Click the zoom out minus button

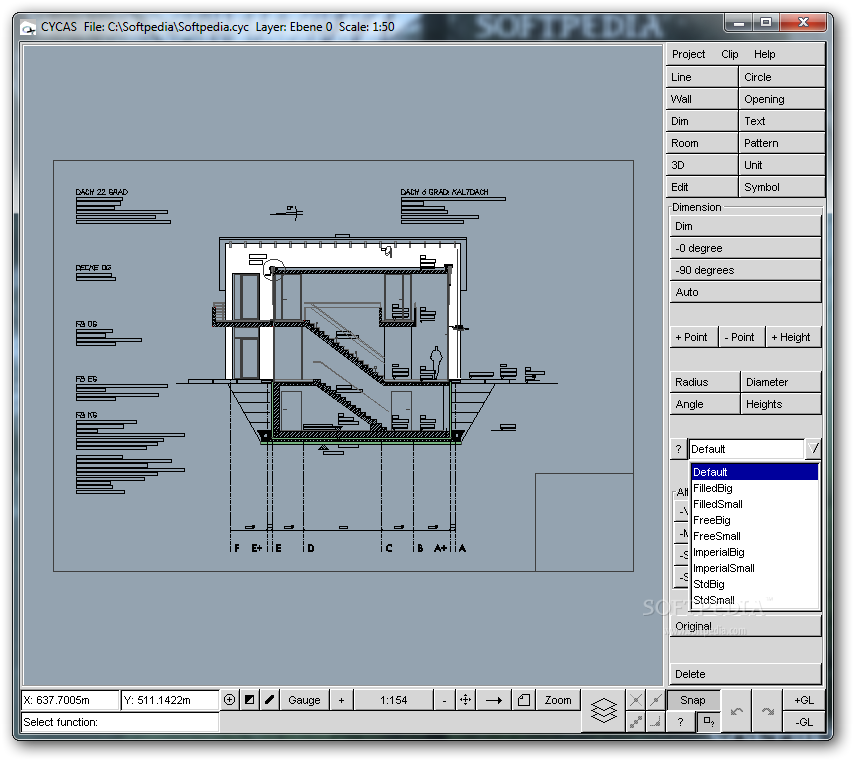point(444,700)
